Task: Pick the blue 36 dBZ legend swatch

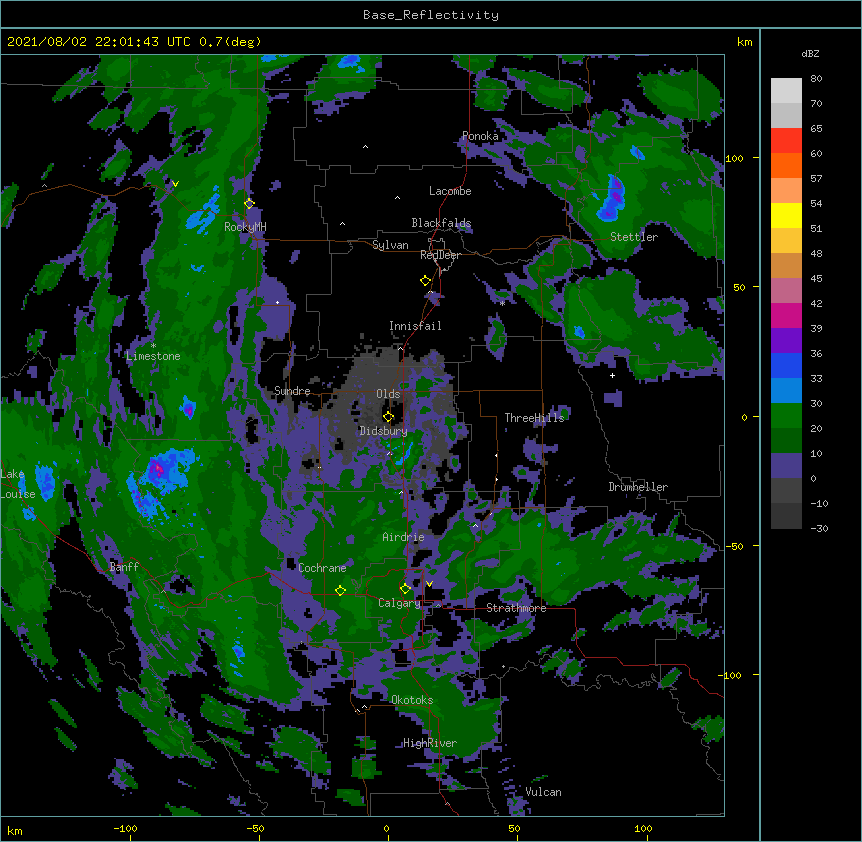Action: pos(786,365)
